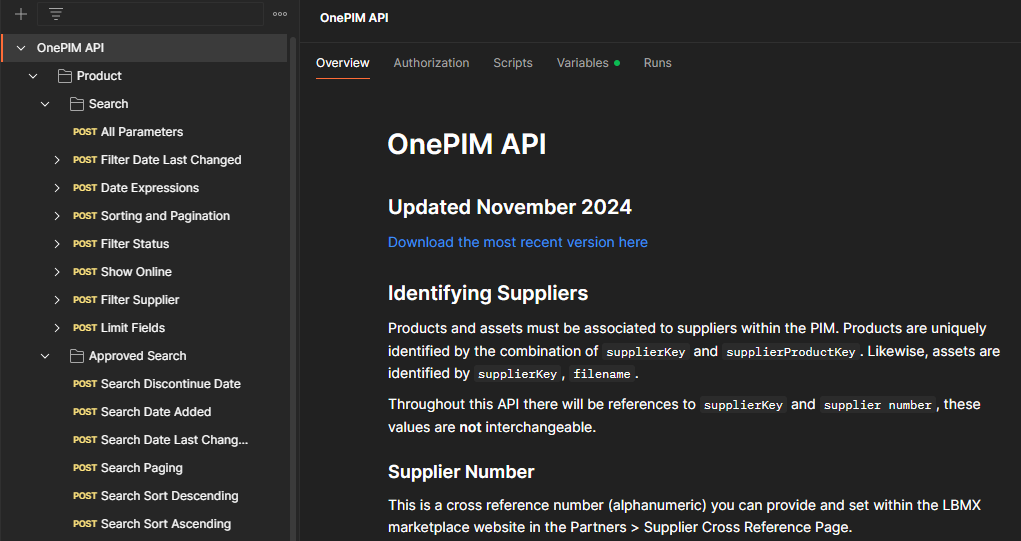Click the plus icon to create new collection

[x=21, y=14]
